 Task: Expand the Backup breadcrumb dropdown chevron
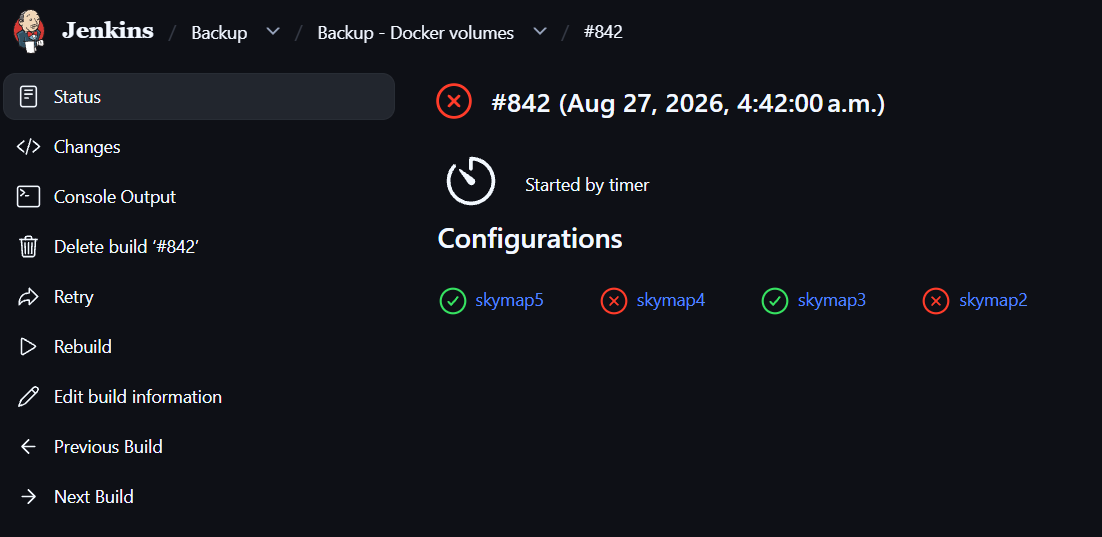tap(273, 32)
